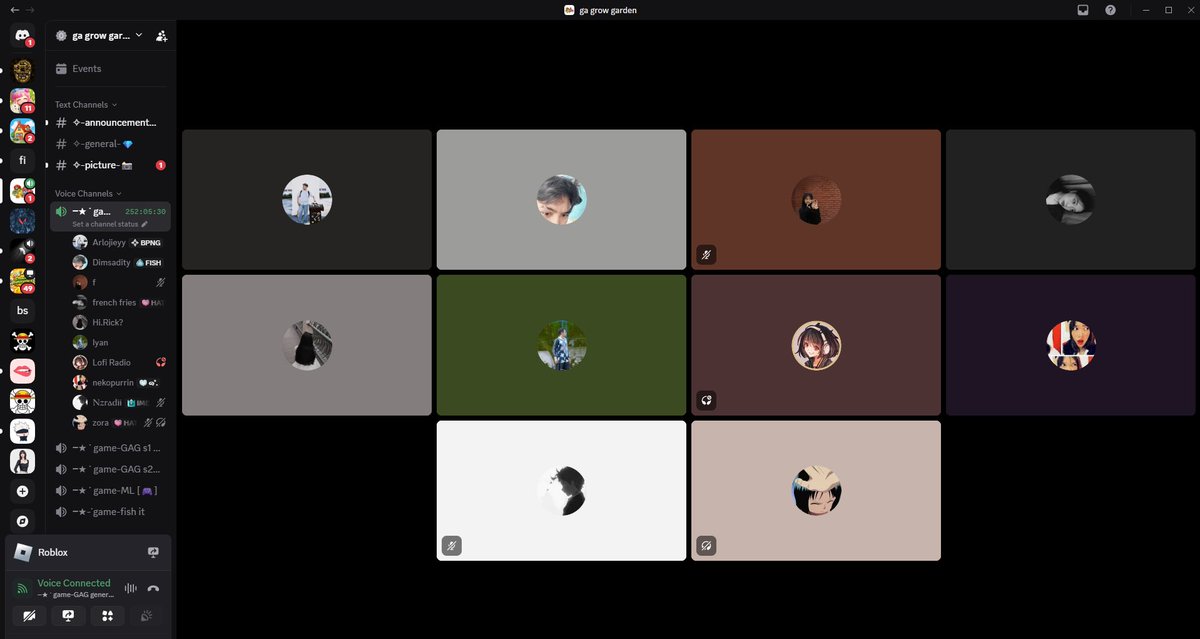This screenshot has height=639, width=1200.
Task: Select user Nzradii in voice list
Action: click(x=120, y=402)
